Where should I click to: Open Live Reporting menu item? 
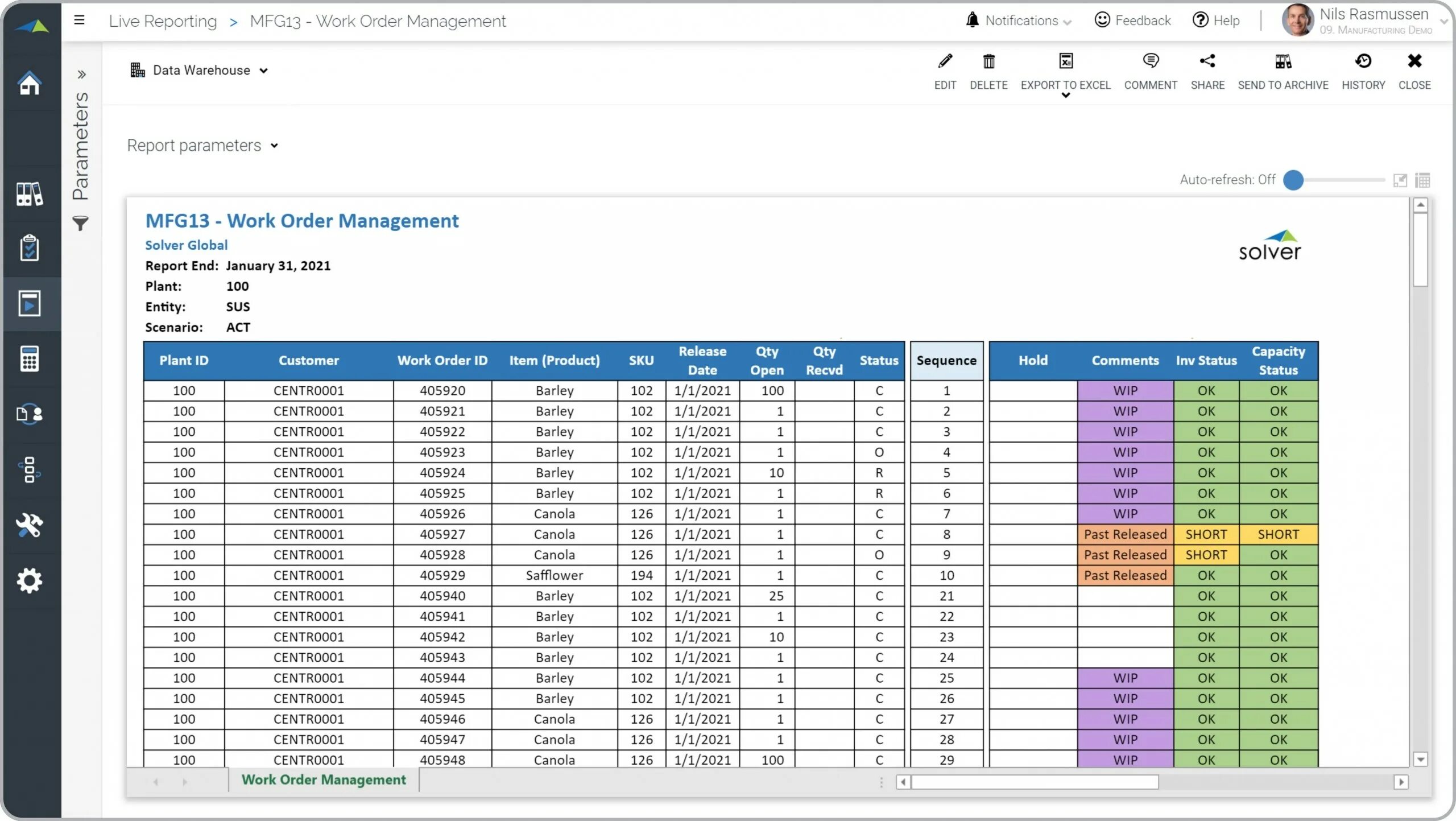pyautogui.click(x=162, y=21)
